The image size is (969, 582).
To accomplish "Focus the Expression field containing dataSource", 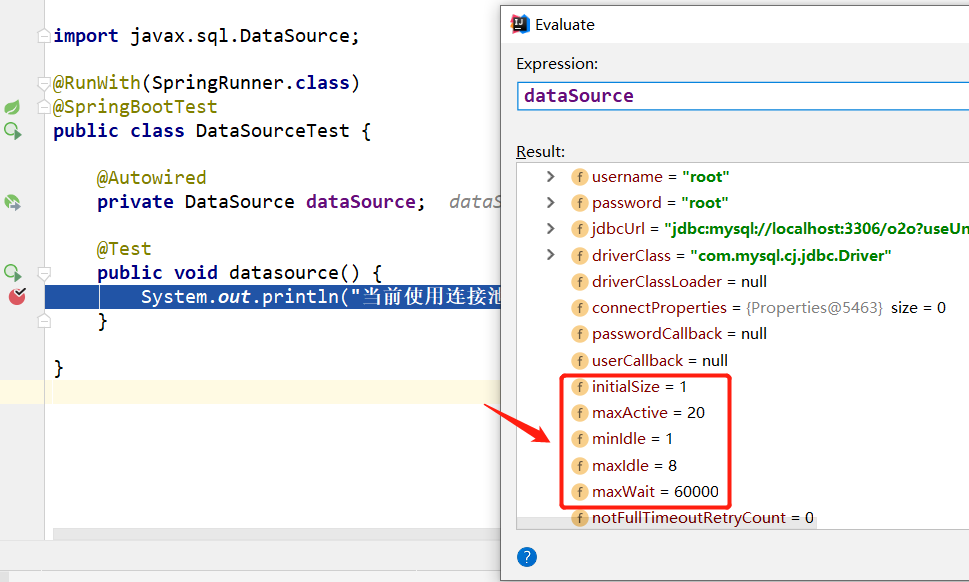I will click(x=743, y=96).
